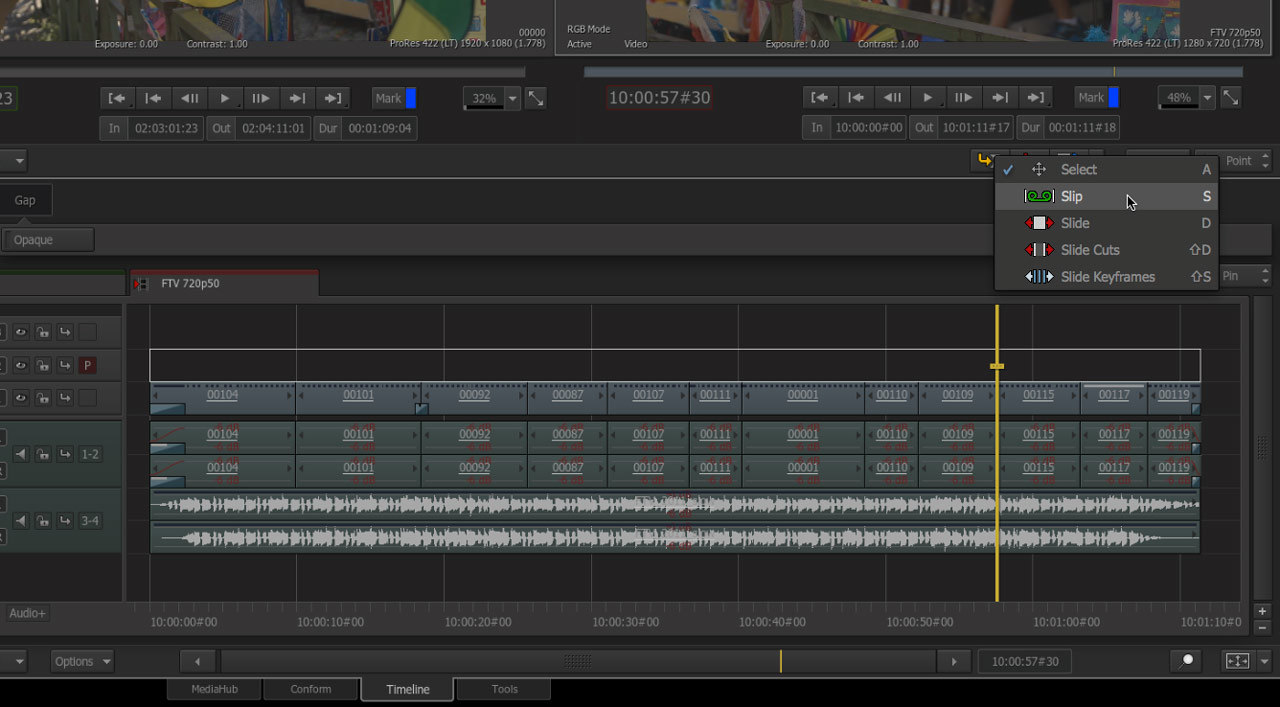Hide the top video track via eye icon
1280x707 pixels.
coord(20,332)
